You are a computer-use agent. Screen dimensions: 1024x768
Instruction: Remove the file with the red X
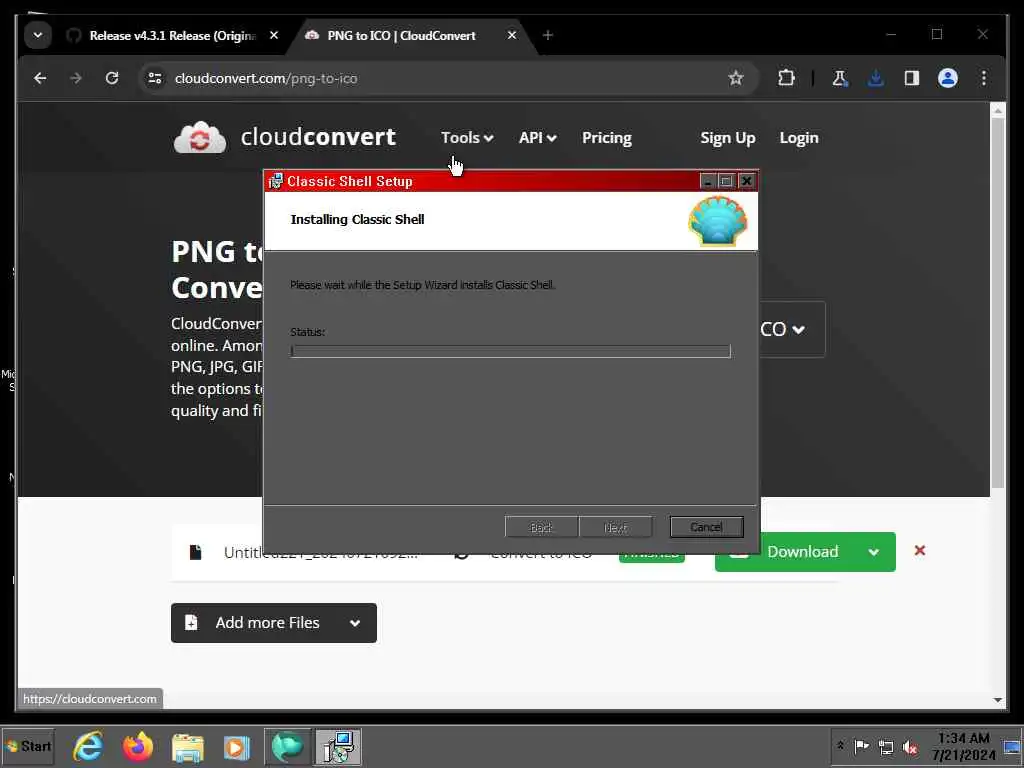point(920,551)
